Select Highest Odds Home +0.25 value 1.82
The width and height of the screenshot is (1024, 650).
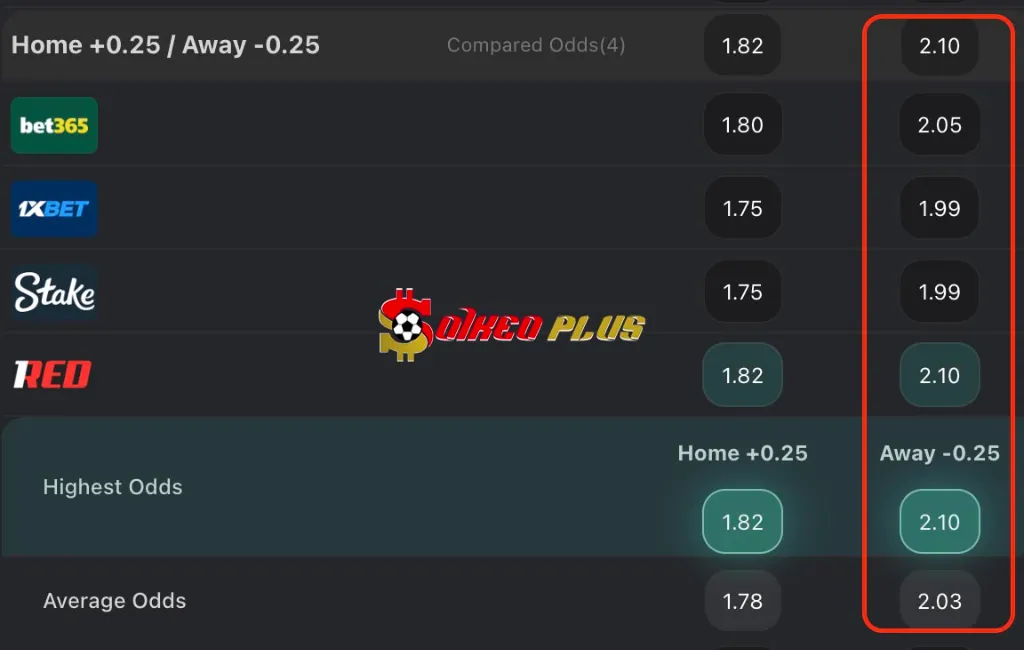[742, 522]
